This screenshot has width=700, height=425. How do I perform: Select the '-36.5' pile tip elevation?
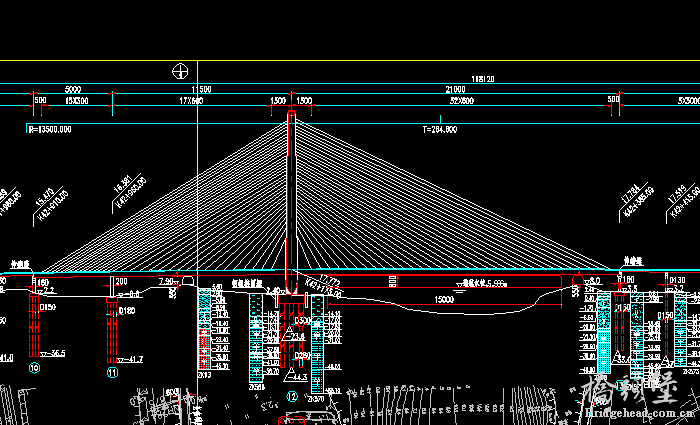click(x=55, y=354)
